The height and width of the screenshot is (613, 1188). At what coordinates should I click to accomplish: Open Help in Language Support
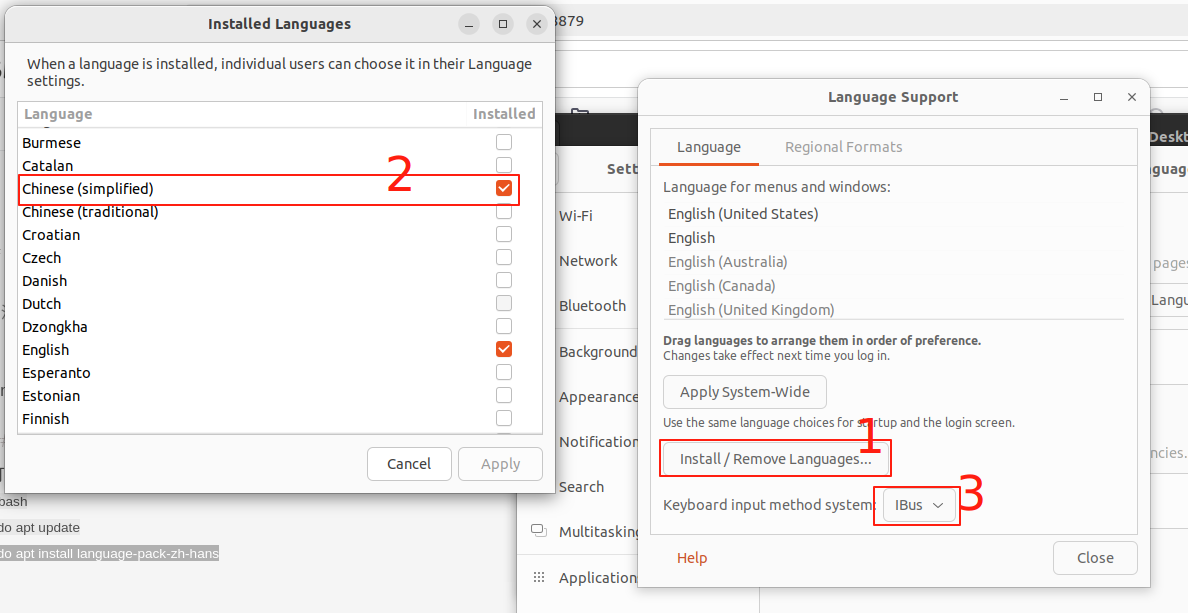692,558
